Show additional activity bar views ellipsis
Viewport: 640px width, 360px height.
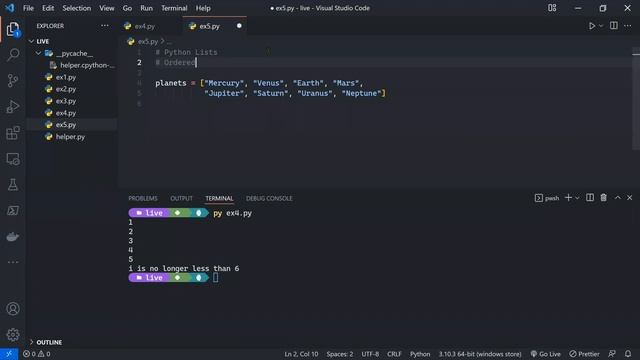click(x=13, y=262)
